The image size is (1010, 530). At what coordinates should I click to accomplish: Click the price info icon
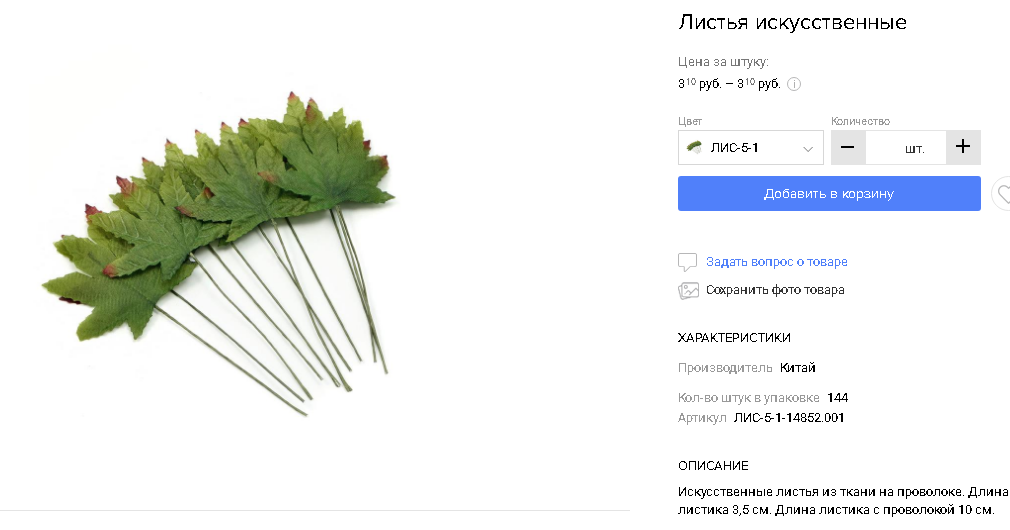click(x=794, y=84)
